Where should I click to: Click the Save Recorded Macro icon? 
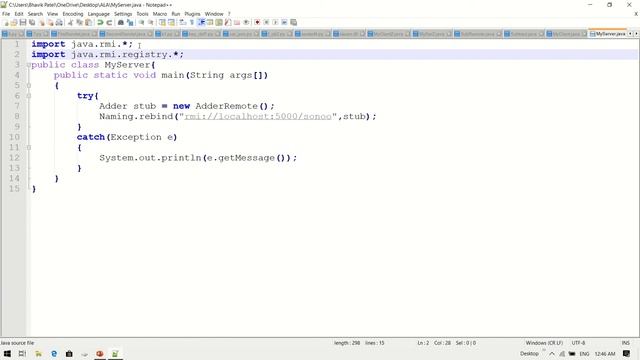293,22
